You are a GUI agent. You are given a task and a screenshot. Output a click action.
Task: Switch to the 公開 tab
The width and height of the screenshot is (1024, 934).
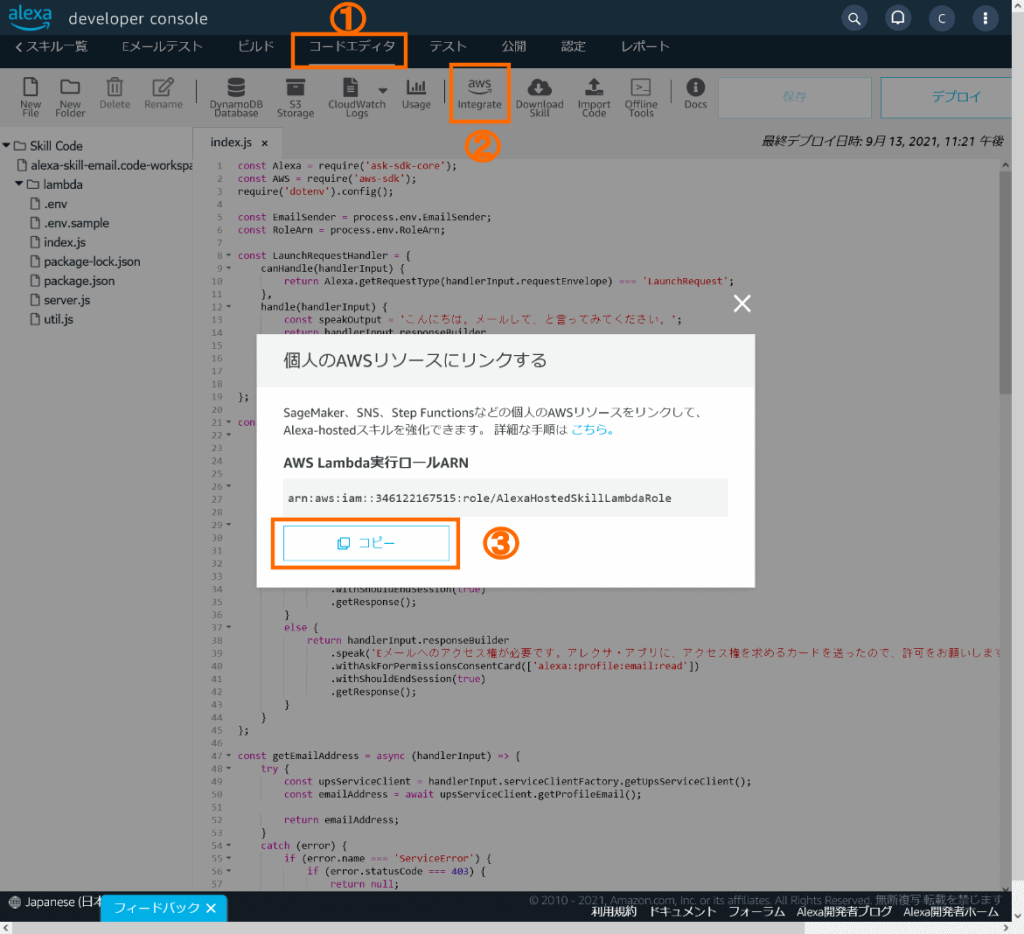coord(513,46)
